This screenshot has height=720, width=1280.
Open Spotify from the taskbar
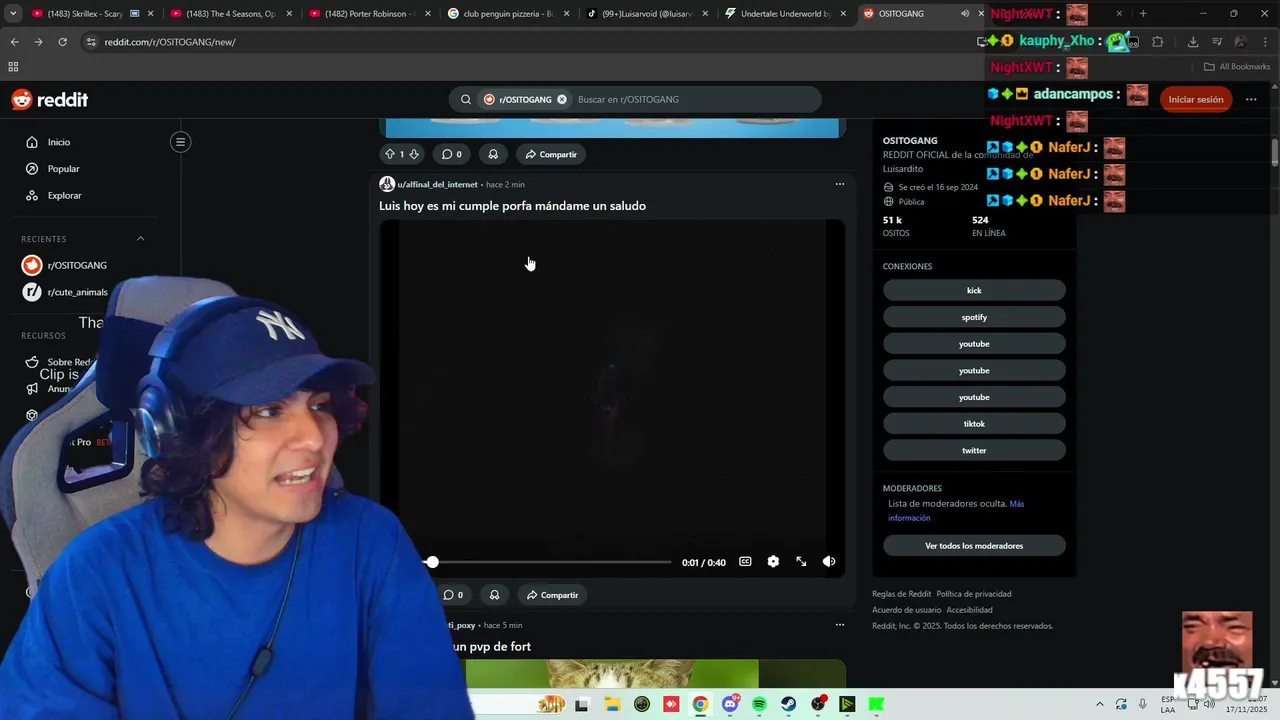coord(759,705)
